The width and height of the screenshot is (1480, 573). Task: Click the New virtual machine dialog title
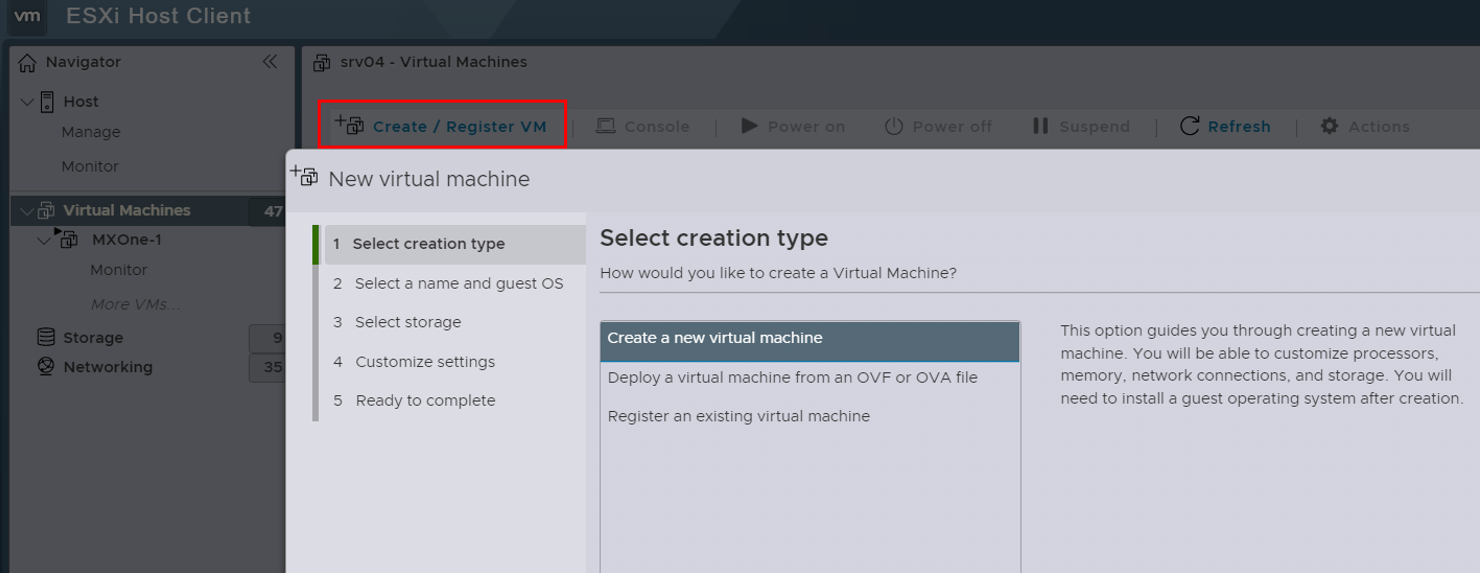tap(429, 179)
